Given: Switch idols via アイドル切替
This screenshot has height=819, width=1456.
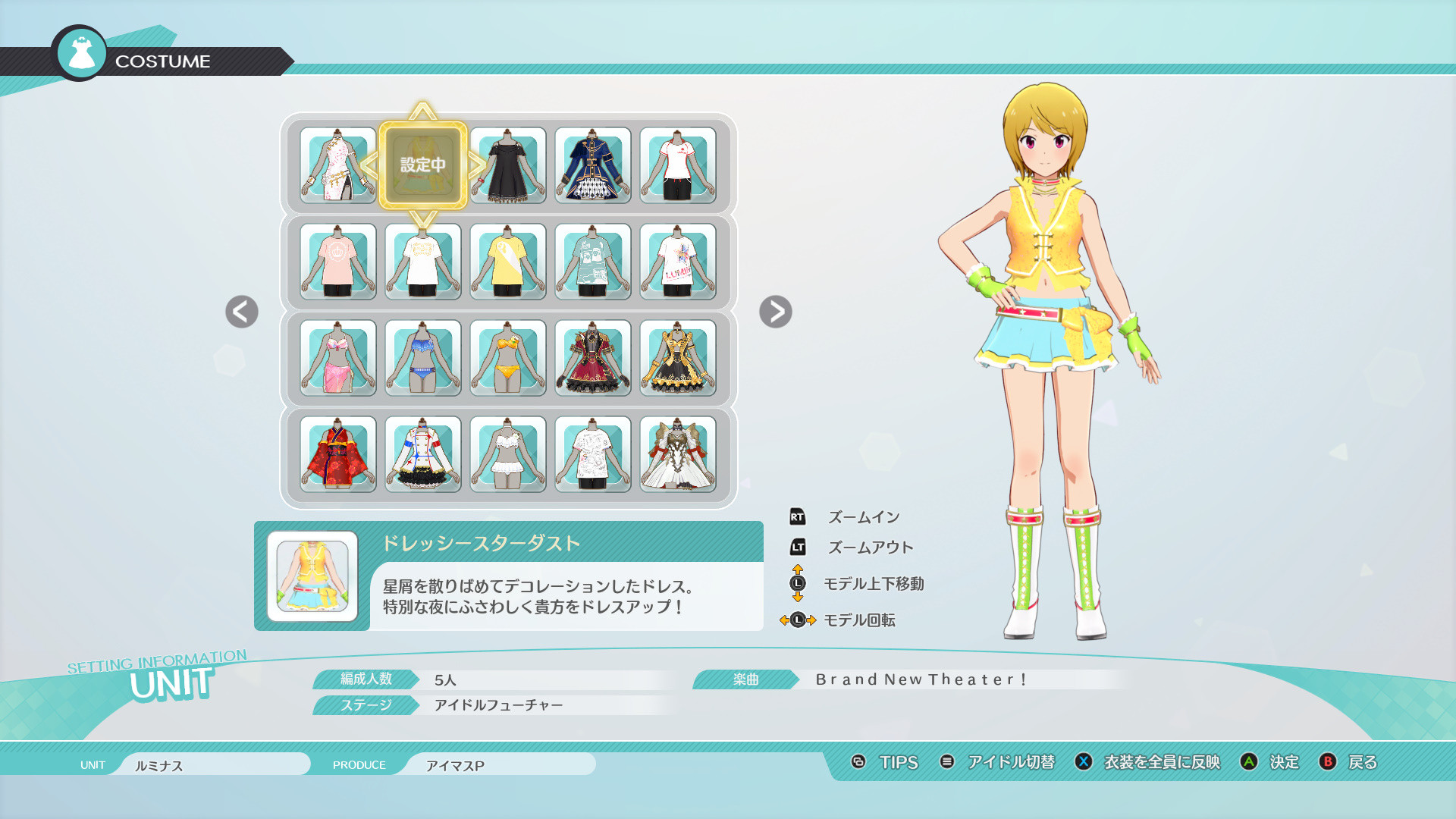Looking at the screenshot, I should (x=1010, y=763).
